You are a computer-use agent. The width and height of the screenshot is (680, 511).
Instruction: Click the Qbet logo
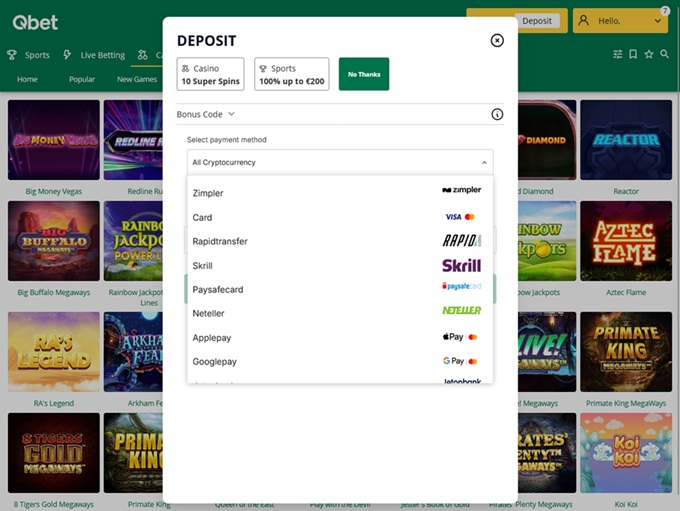point(33,21)
